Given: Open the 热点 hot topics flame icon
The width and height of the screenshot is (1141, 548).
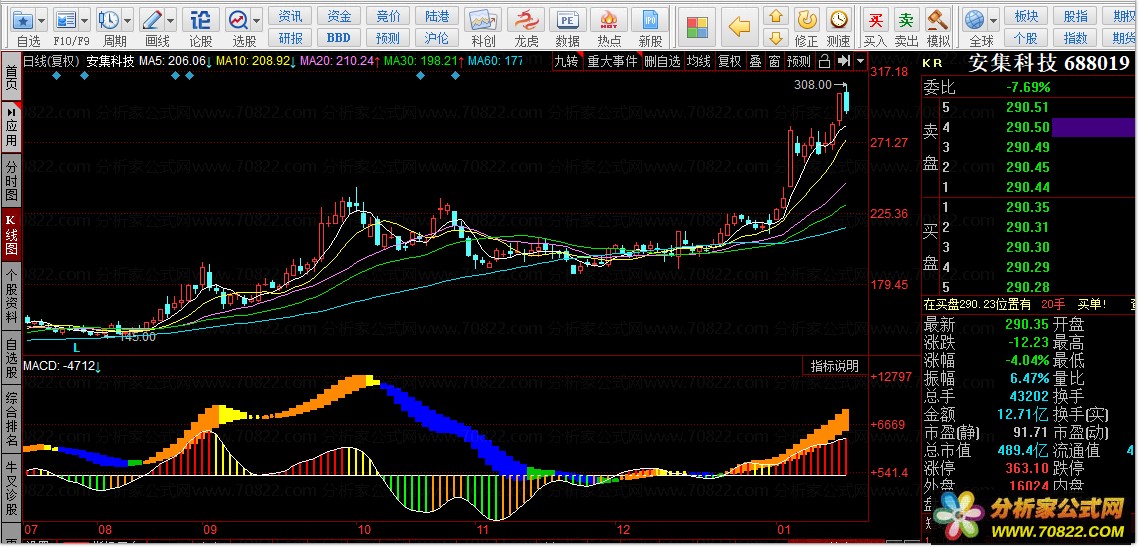Looking at the screenshot, I should tap(608, 21).
